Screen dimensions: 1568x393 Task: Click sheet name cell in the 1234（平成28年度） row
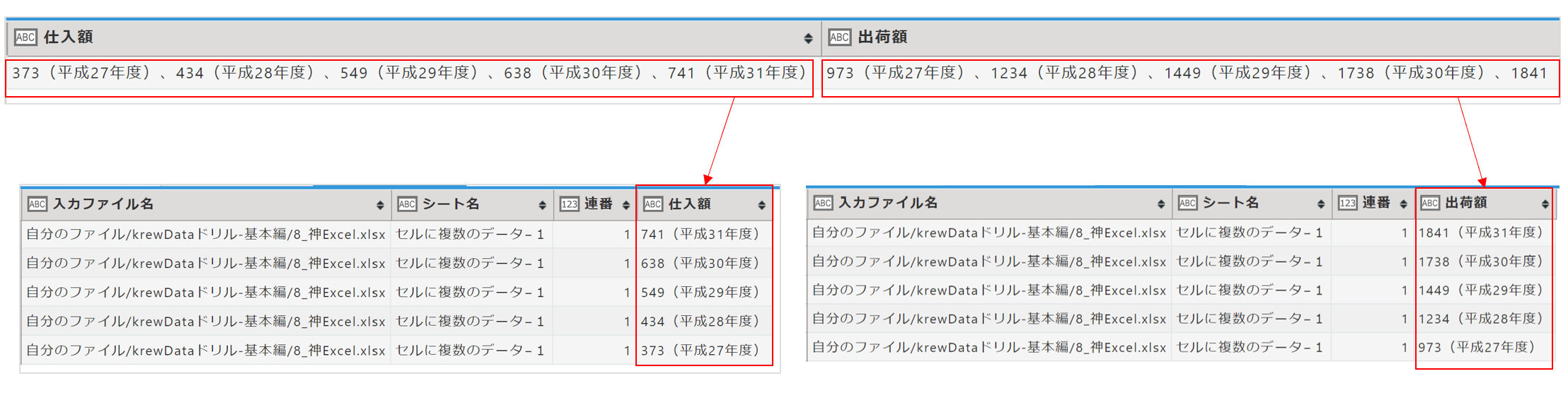click(x=1251, y=319)
